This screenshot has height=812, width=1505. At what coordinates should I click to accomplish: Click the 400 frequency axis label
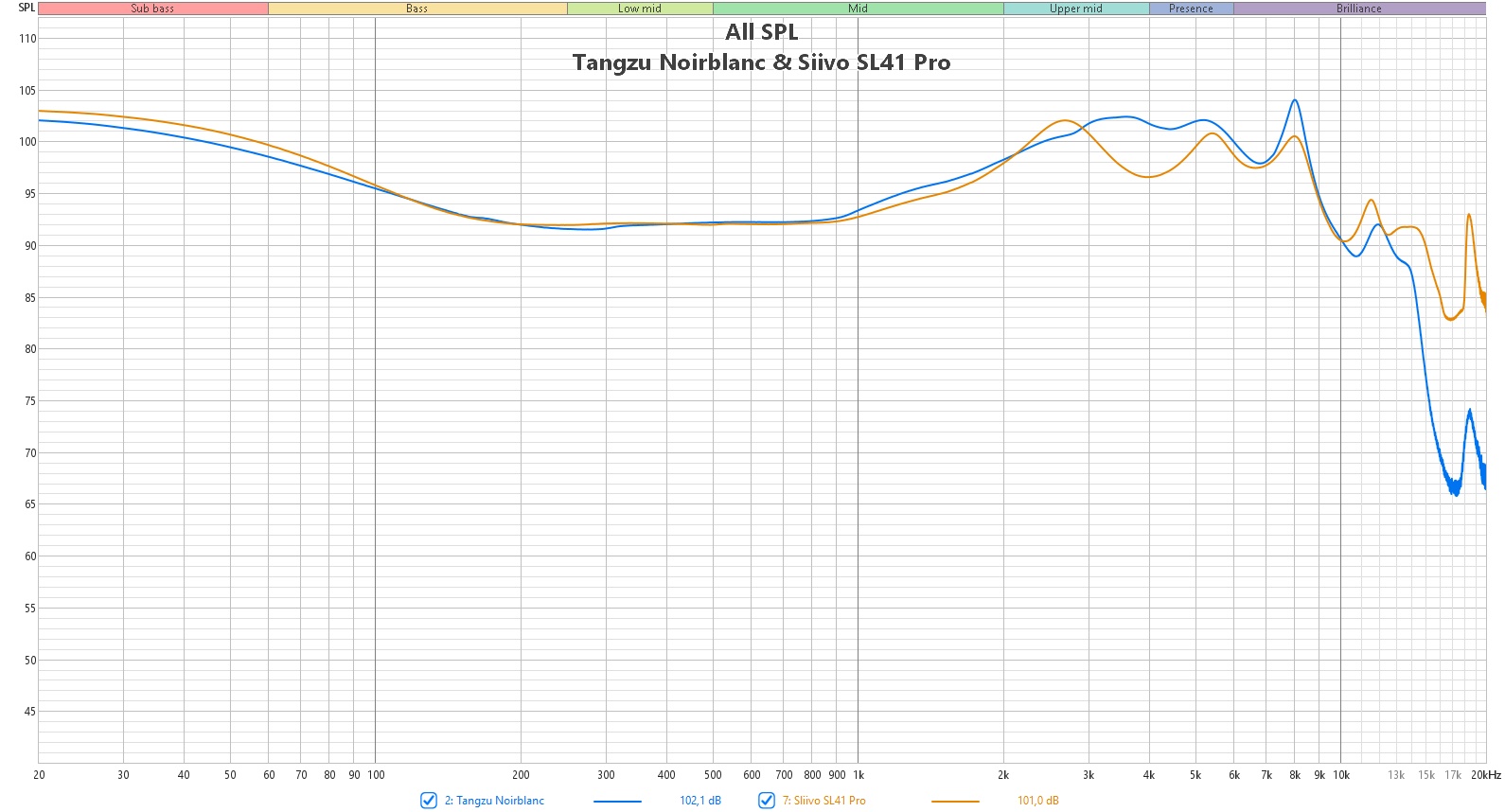(x=666, y=775)
